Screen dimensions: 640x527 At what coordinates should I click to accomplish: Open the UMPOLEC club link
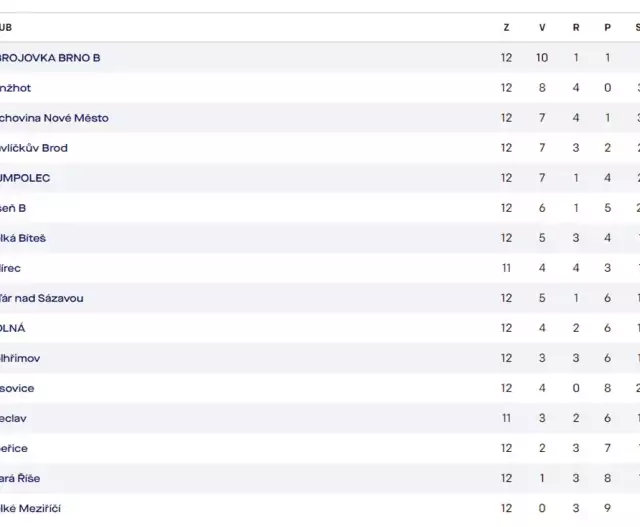click(x=24, y=178)
